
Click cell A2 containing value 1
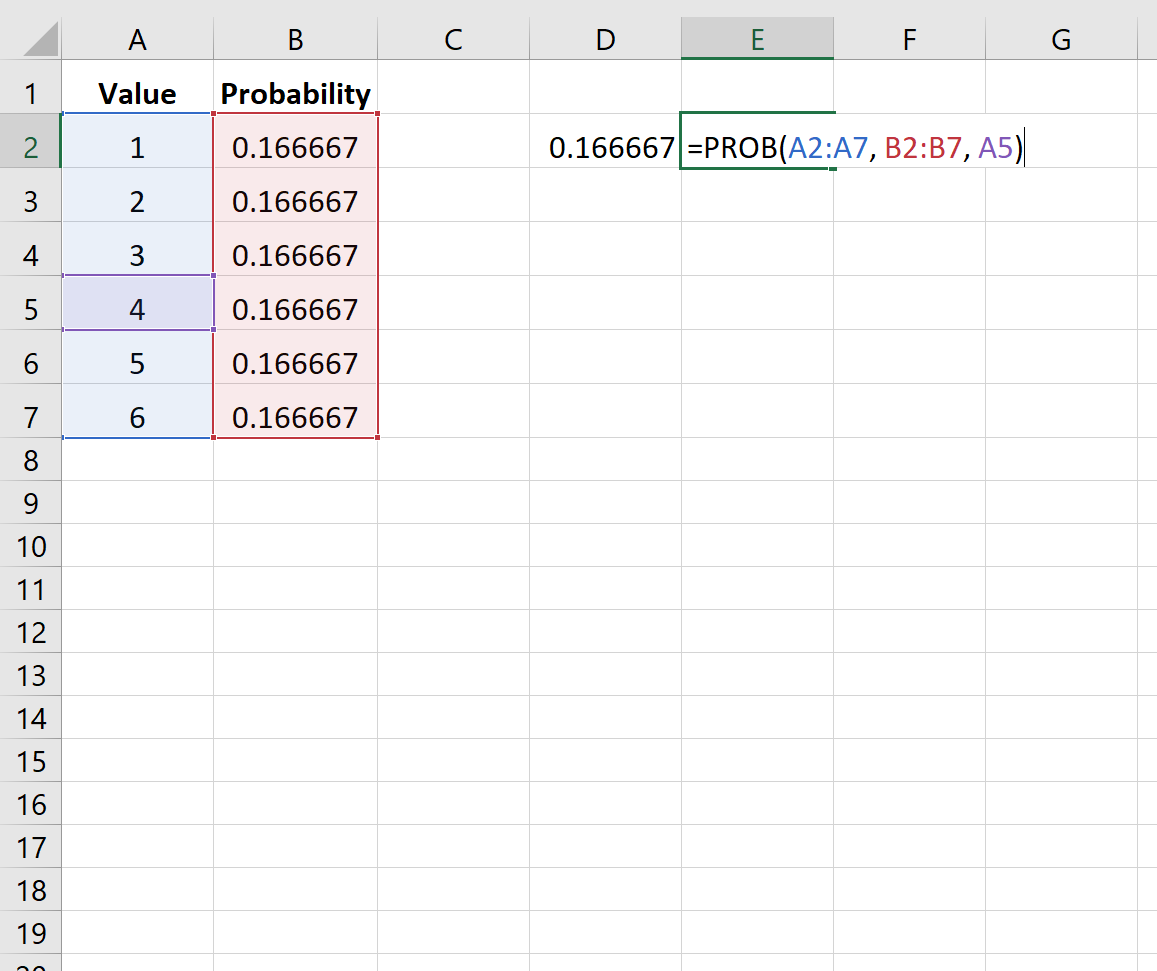137,148
